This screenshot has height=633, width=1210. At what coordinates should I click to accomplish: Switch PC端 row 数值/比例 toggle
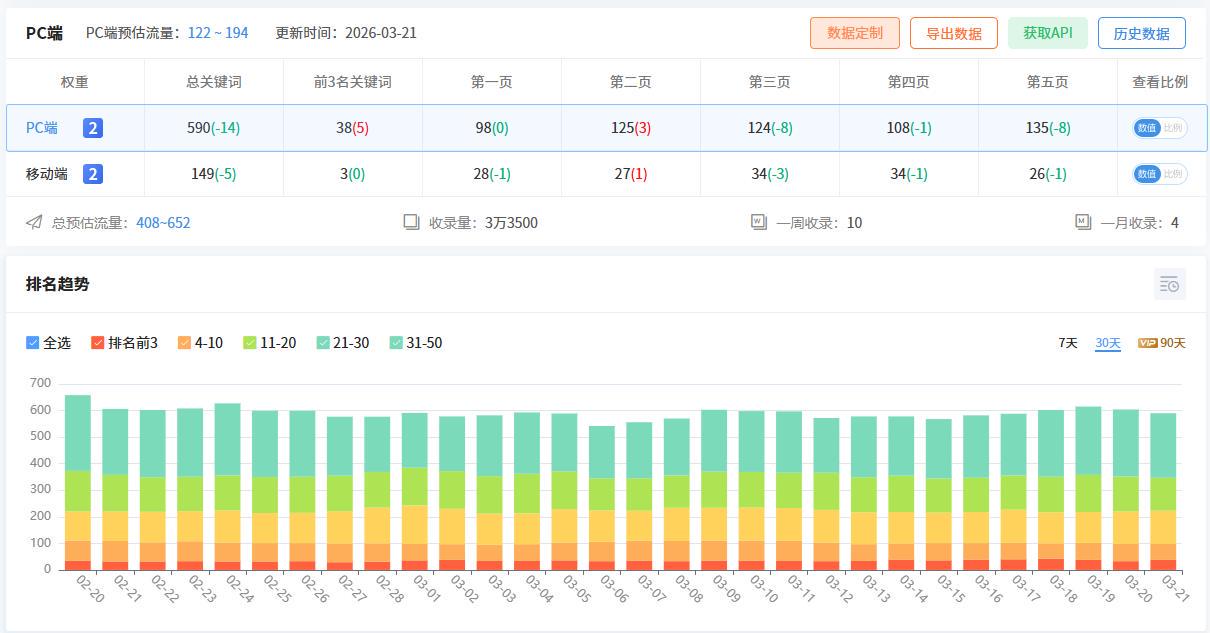pyautogui.click(x=1160, y=128)
